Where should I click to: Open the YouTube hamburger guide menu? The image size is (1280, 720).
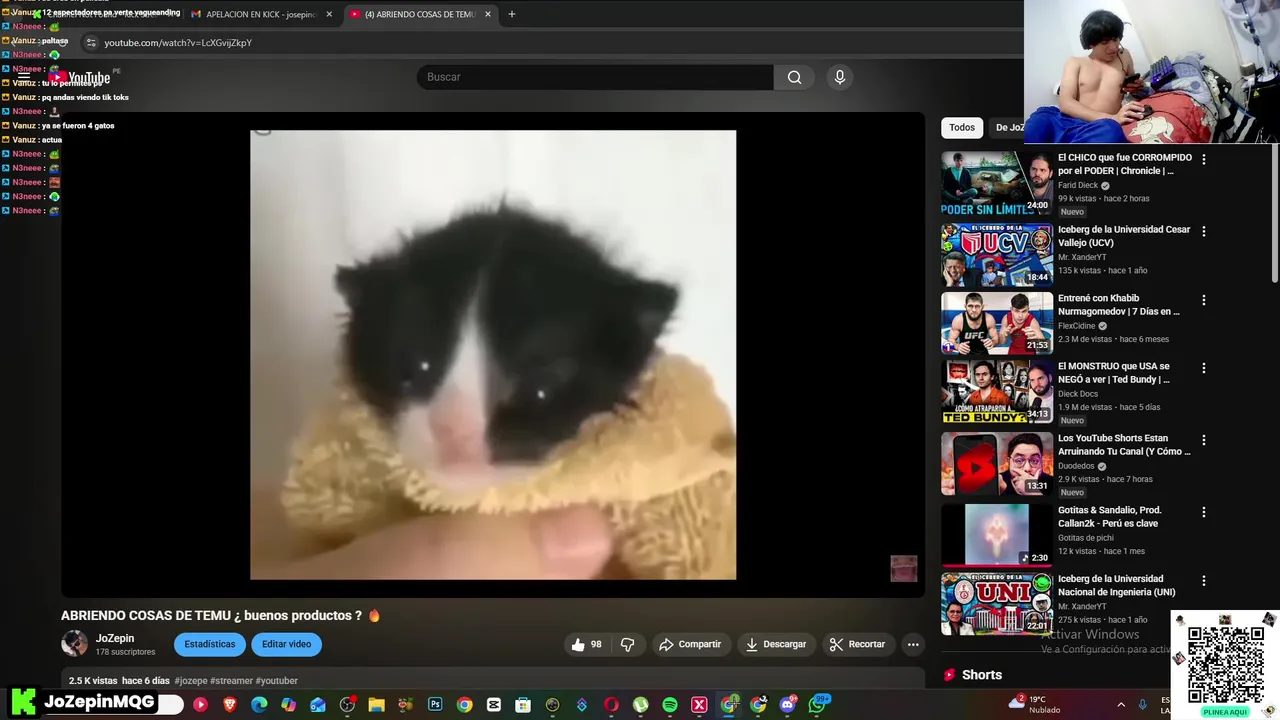(x=24, y=77)
